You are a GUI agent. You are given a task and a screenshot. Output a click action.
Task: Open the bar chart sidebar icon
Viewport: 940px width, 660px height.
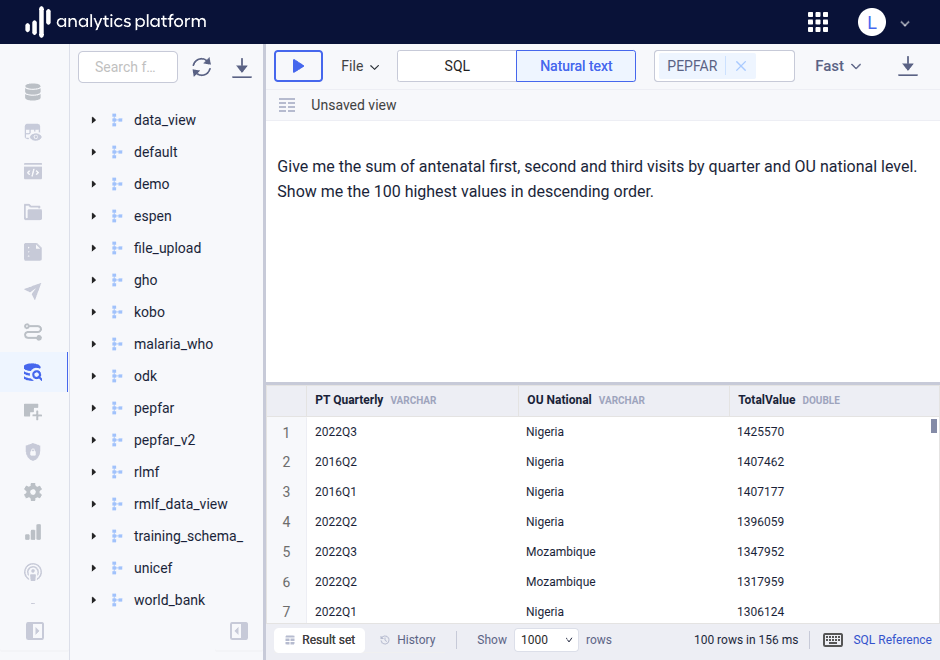tap(33, 532)
